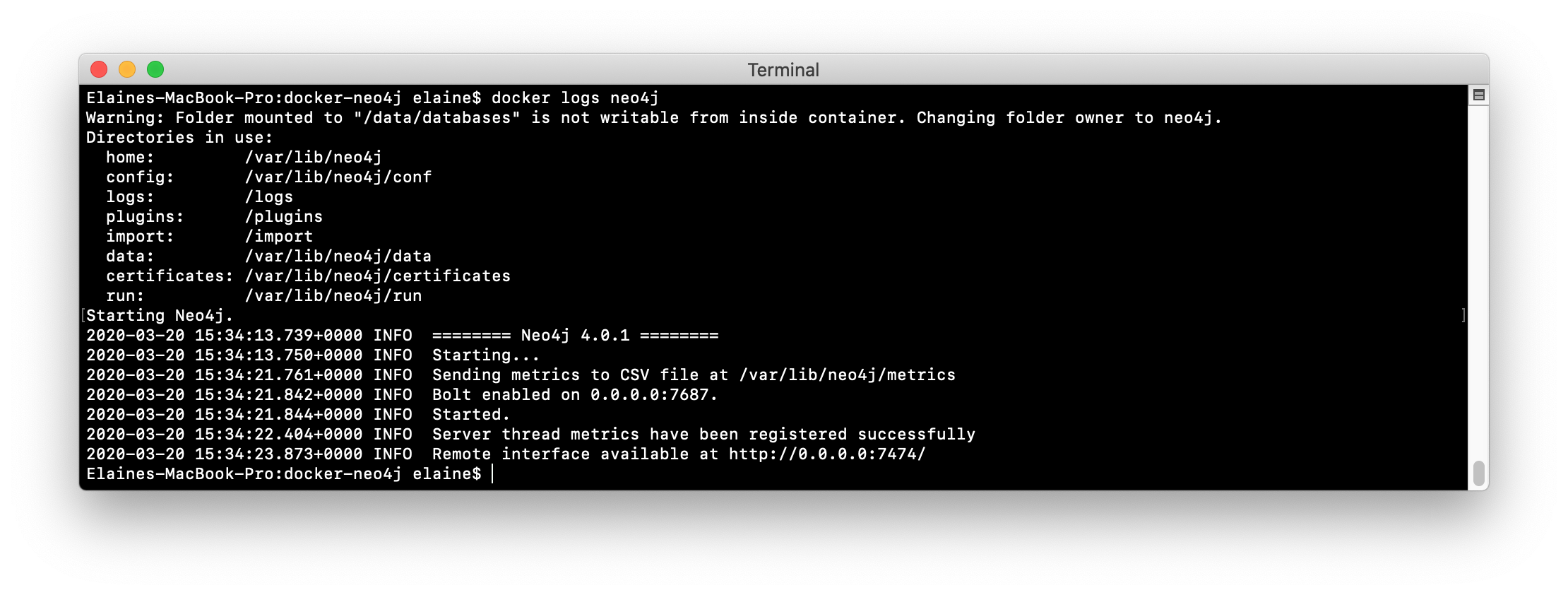The height and width of the screenshot is (595, 1568).
Task: Click the import directory entry '/import'
Action: pos(278,236)
